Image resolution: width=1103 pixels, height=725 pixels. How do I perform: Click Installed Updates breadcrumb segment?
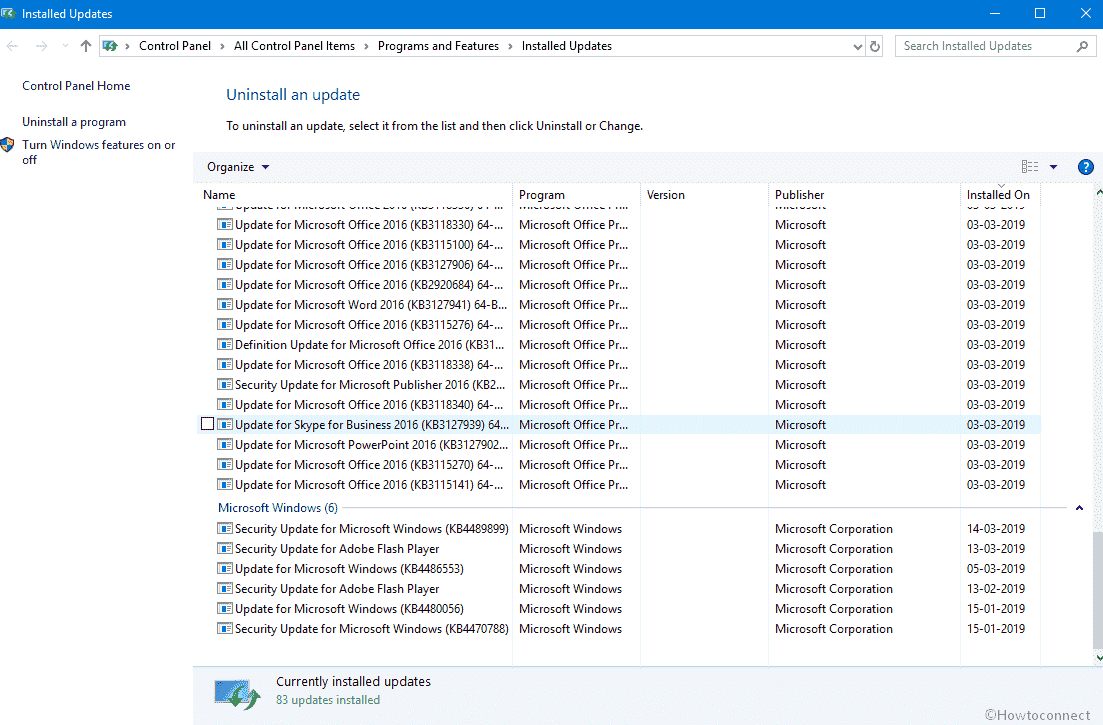pyautogui.click(x=566, y=46)
